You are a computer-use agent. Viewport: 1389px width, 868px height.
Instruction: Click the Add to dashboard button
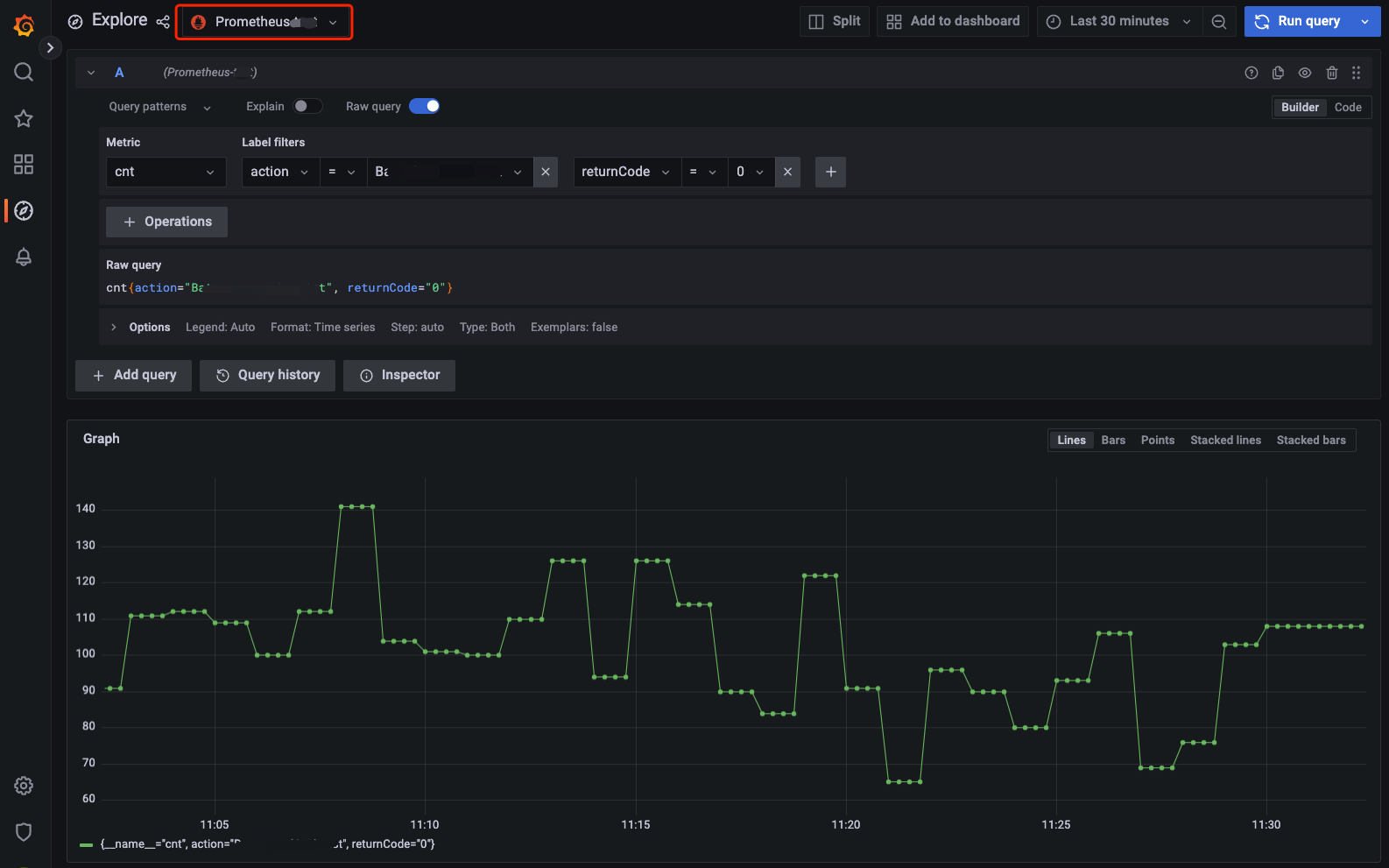tap(953, 21)
